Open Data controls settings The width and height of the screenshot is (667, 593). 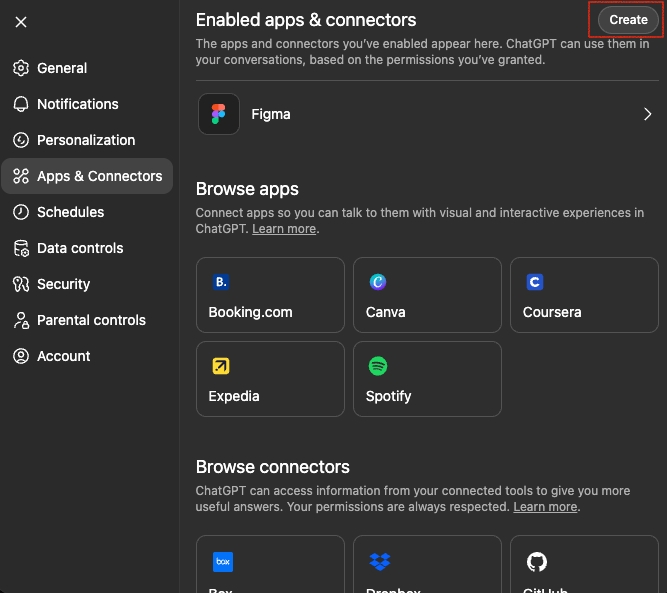pos(80,248)
